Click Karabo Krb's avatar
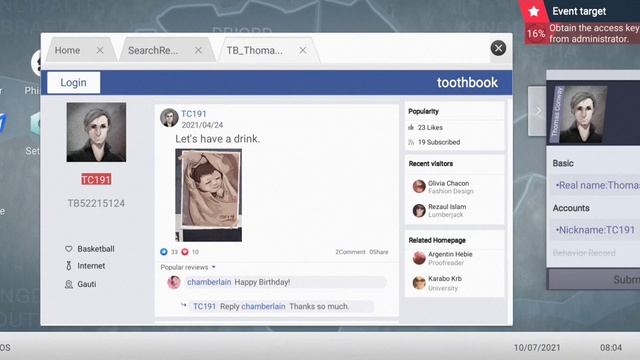The width and height of the screenshot is (640, 360). [x=419, y=282]
